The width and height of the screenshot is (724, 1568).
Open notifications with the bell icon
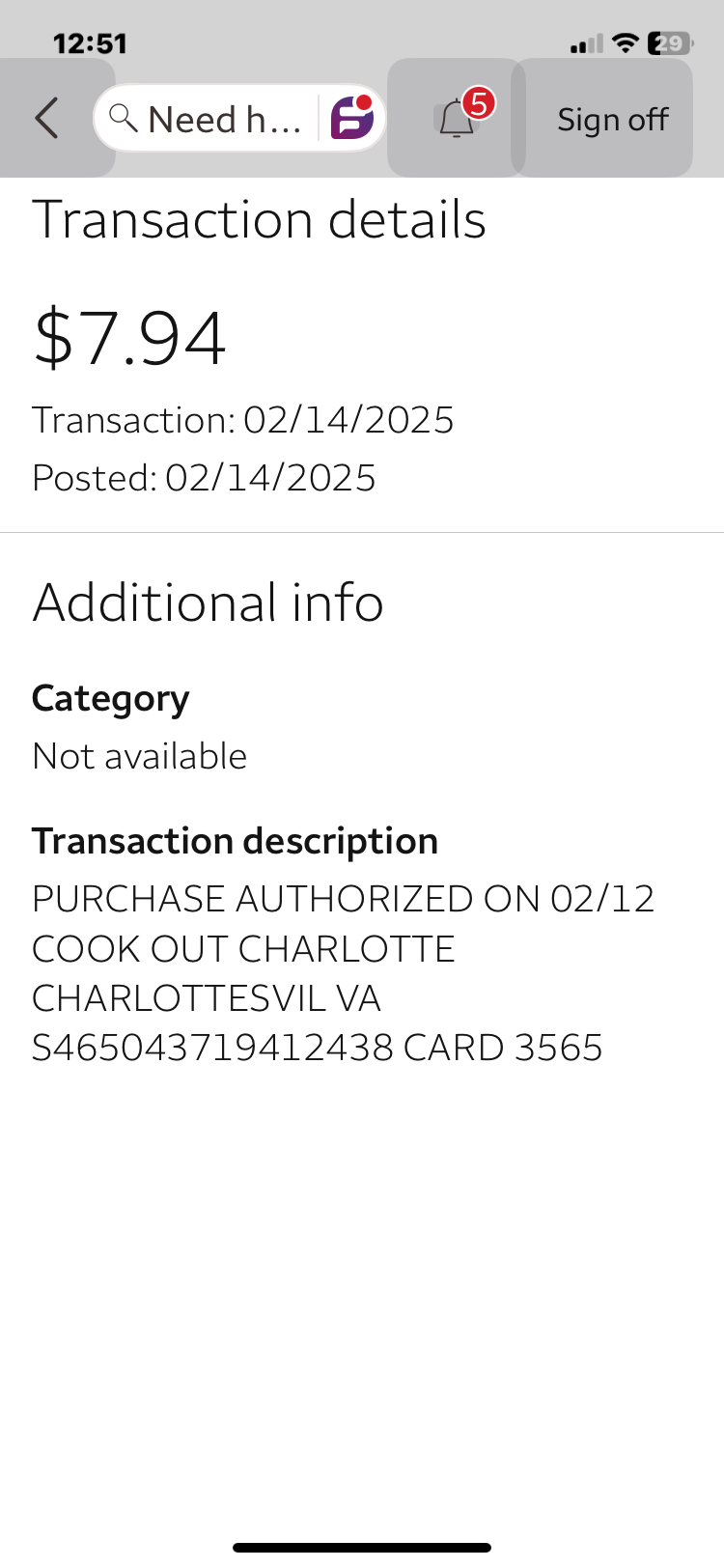(456, 120)
